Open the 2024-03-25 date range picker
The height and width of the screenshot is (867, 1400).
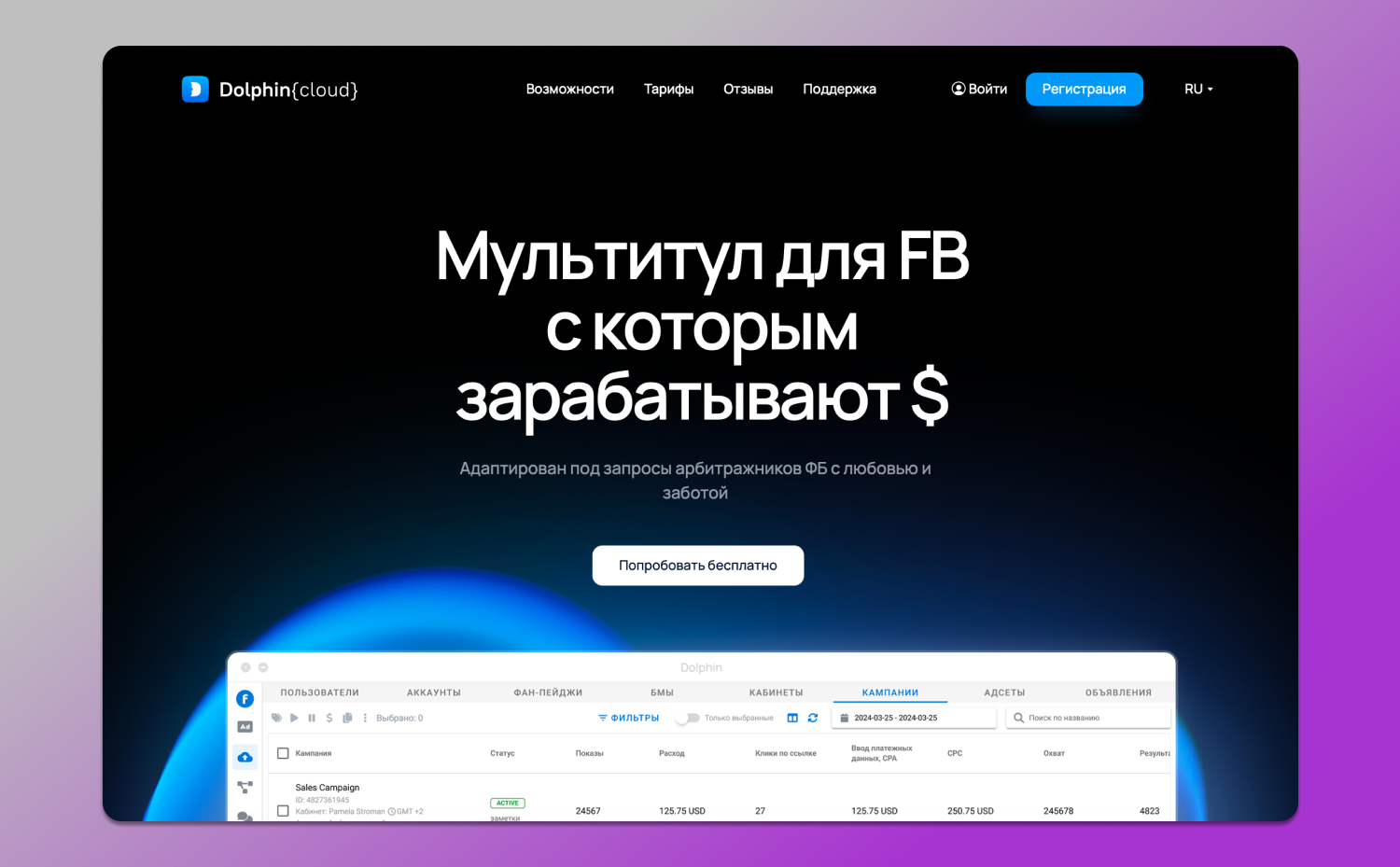(913, 717)
